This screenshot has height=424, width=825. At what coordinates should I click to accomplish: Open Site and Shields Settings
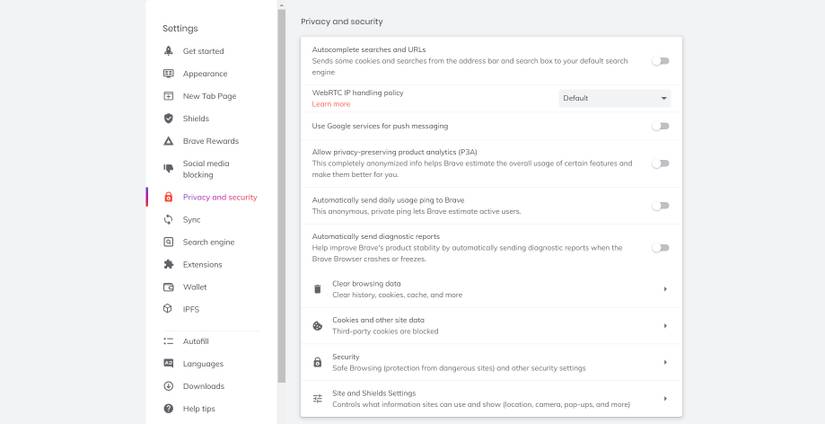490,398
